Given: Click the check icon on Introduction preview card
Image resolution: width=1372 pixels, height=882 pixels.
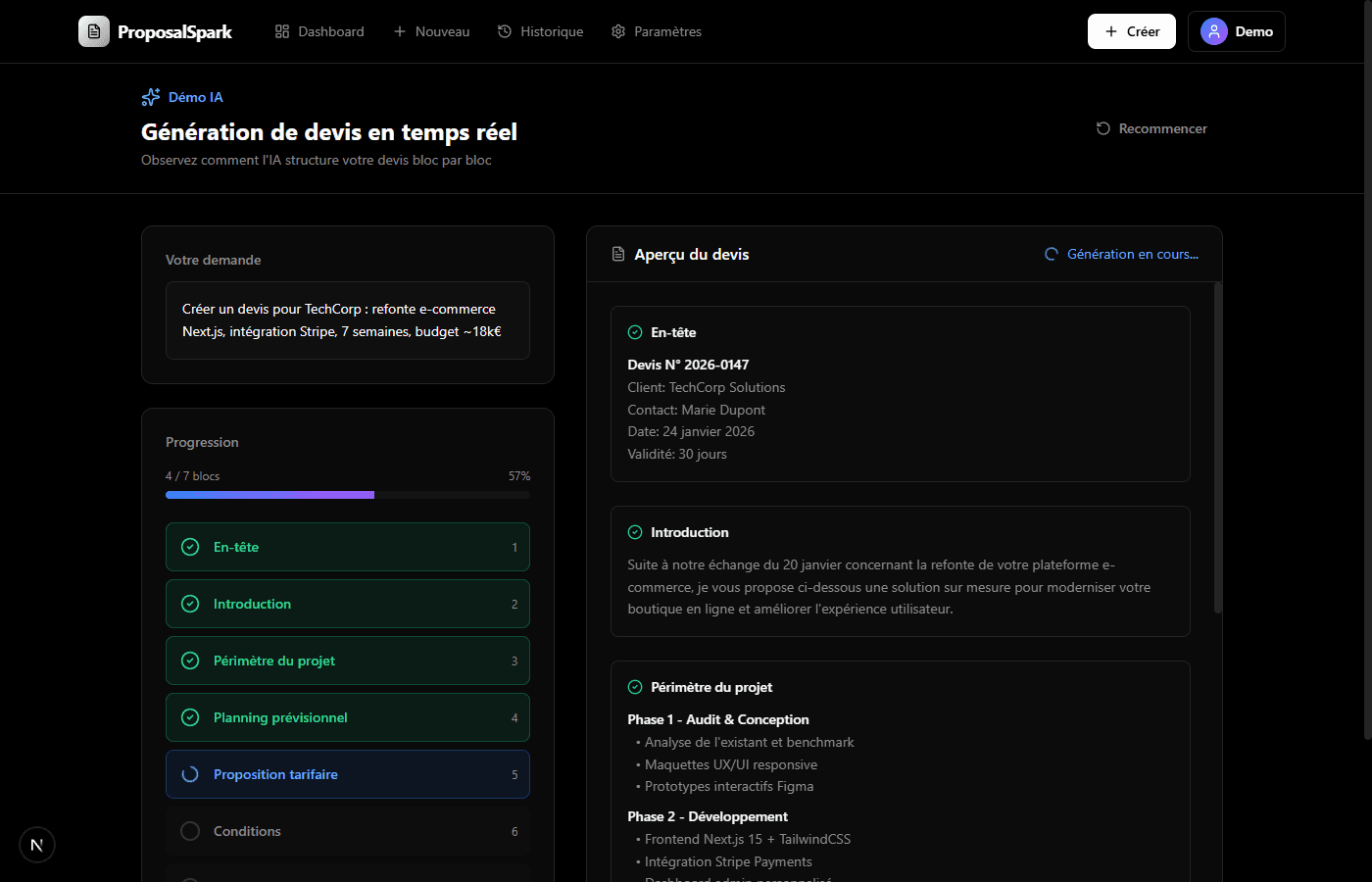Looking at the screenshot, I should [x=635, y=532].
